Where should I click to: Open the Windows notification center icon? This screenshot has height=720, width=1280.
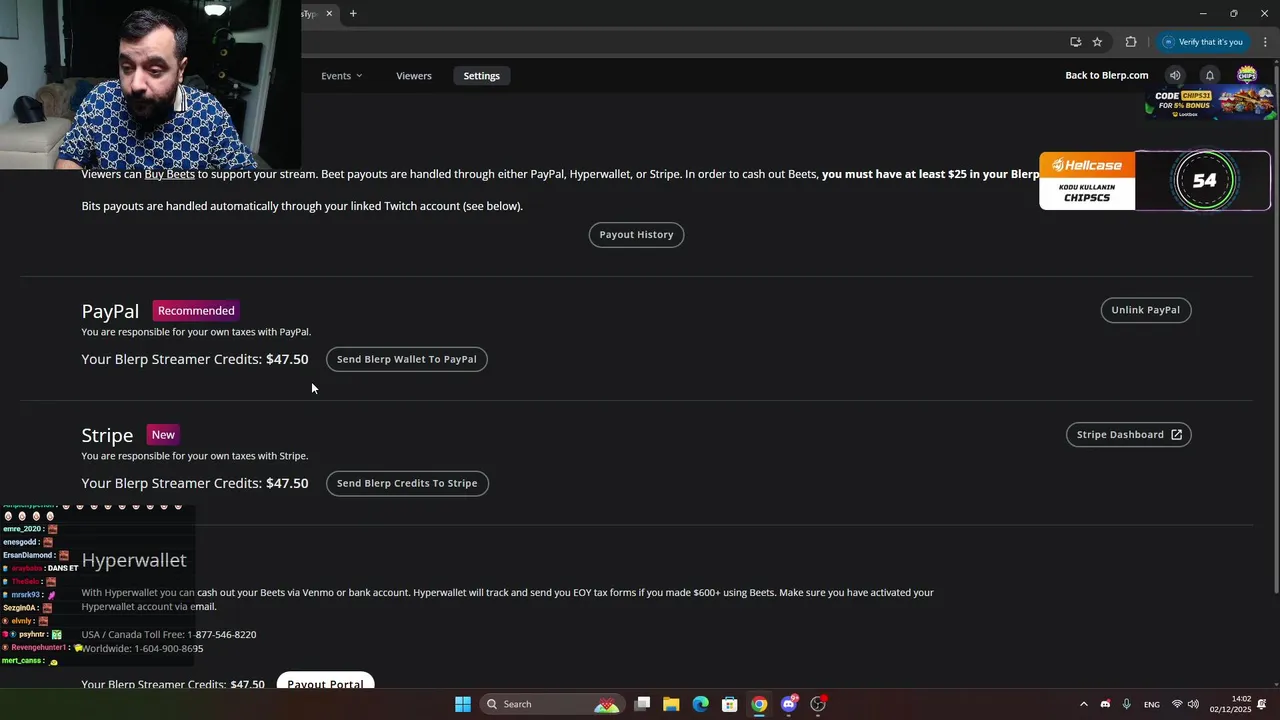1262,704
